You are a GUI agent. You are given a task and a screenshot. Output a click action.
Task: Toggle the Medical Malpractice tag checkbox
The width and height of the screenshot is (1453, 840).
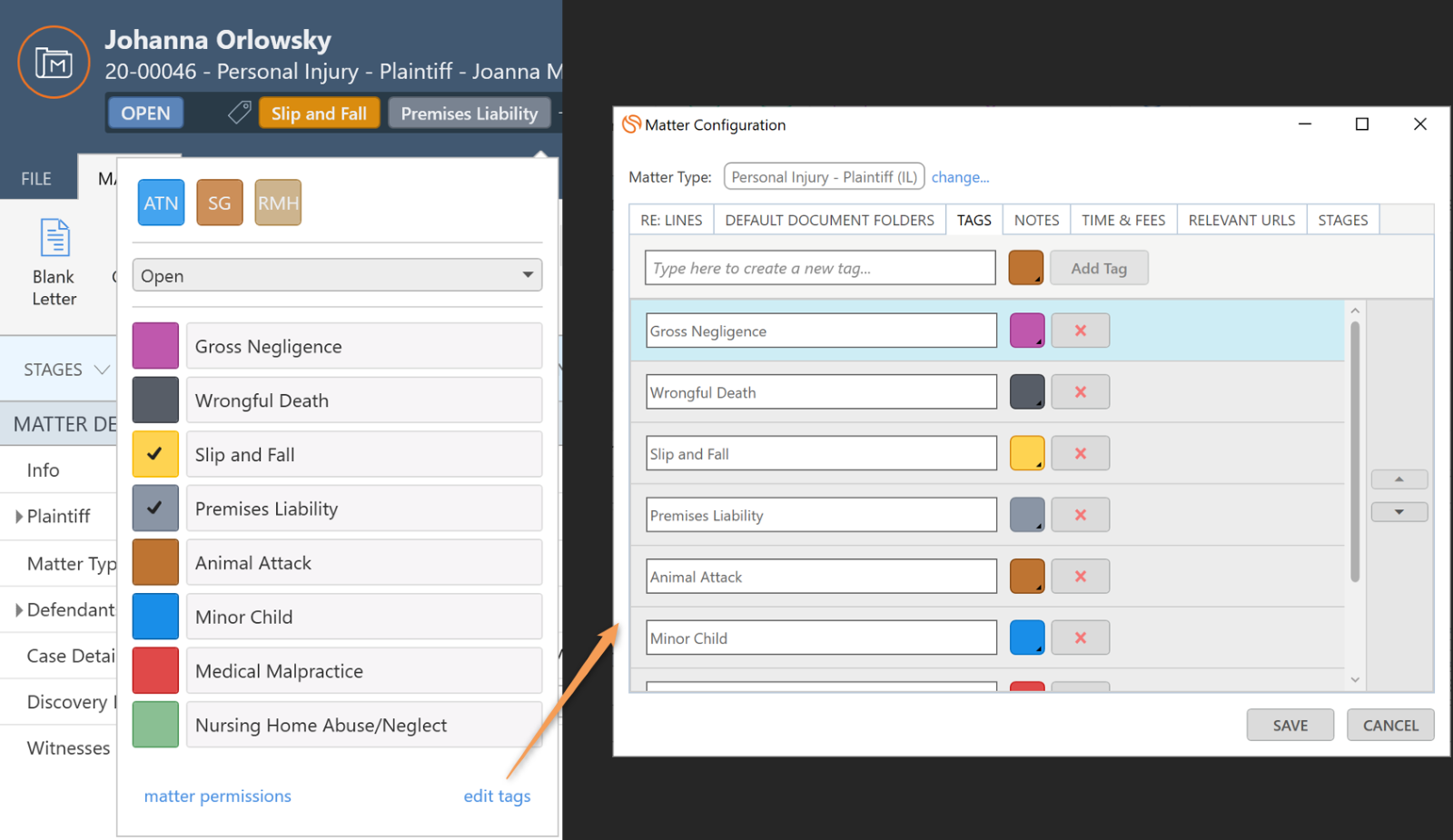[155, 670]
